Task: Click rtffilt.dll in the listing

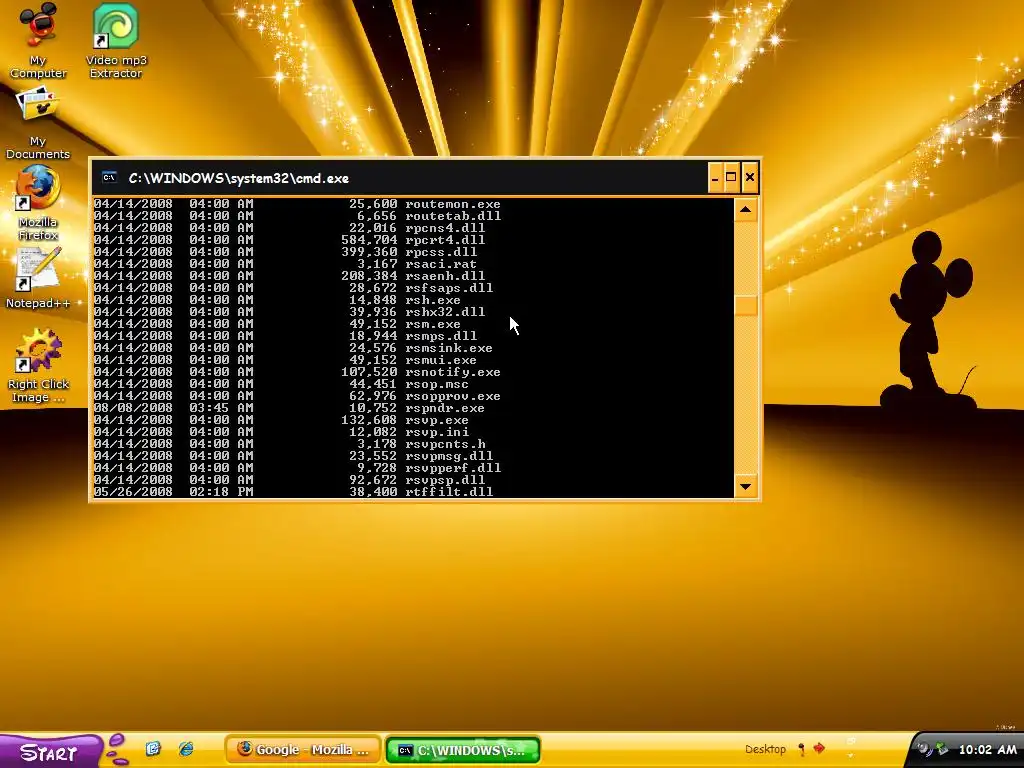Action: point(449,492)
